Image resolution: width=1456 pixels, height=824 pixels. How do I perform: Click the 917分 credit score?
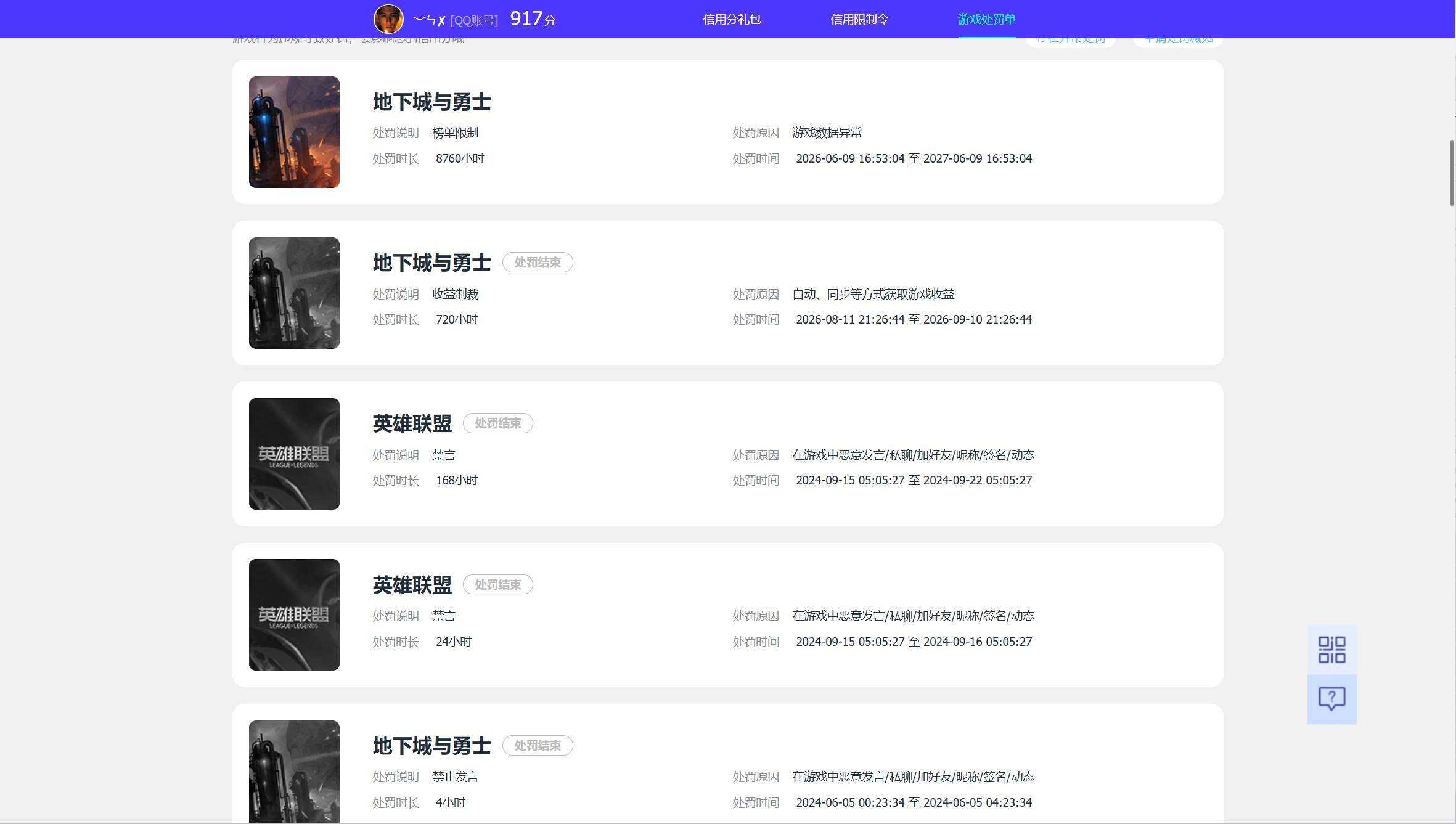pyautogui.click(x=533, y=19)
